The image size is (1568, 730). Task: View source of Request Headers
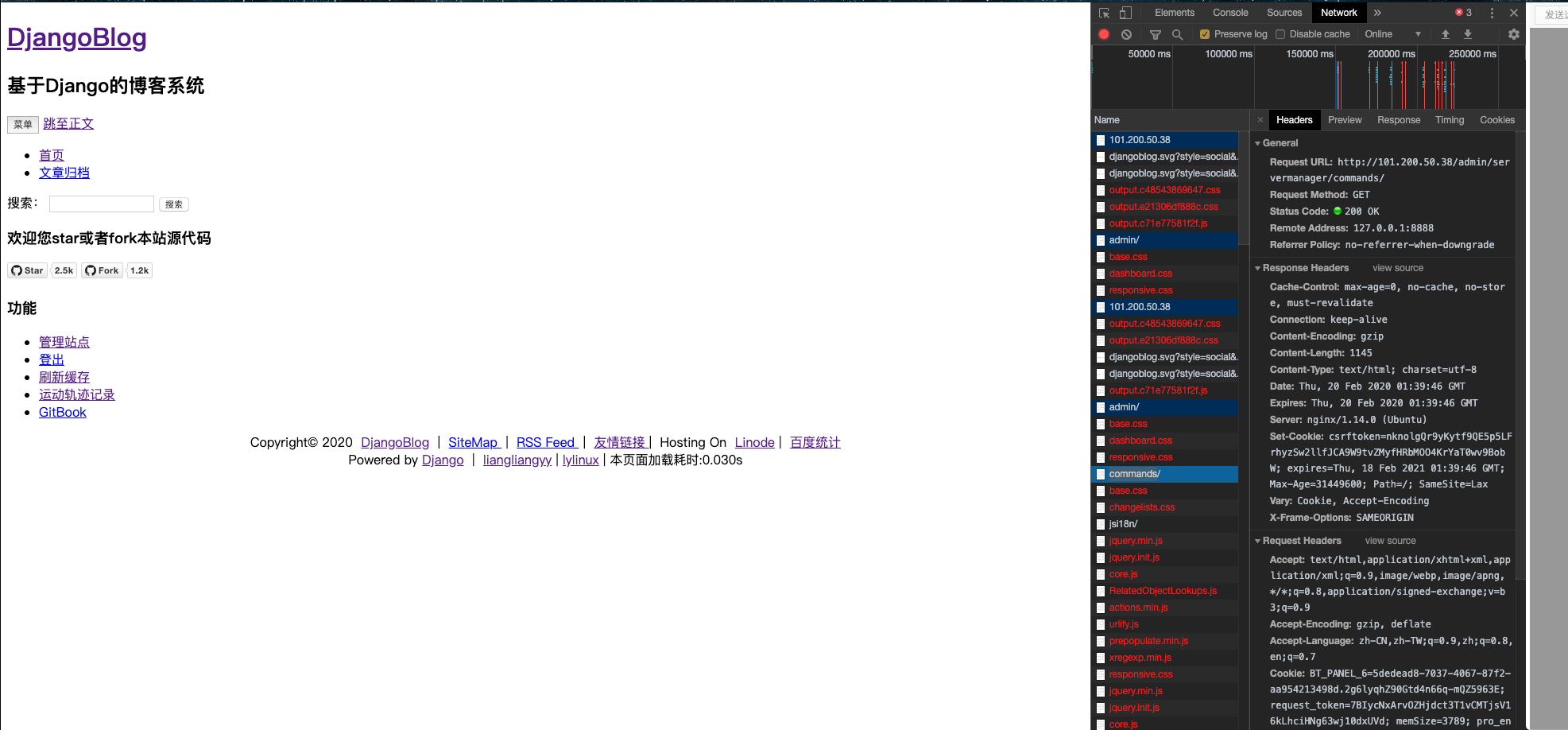pyautogui.click(x=1390, y=541)
